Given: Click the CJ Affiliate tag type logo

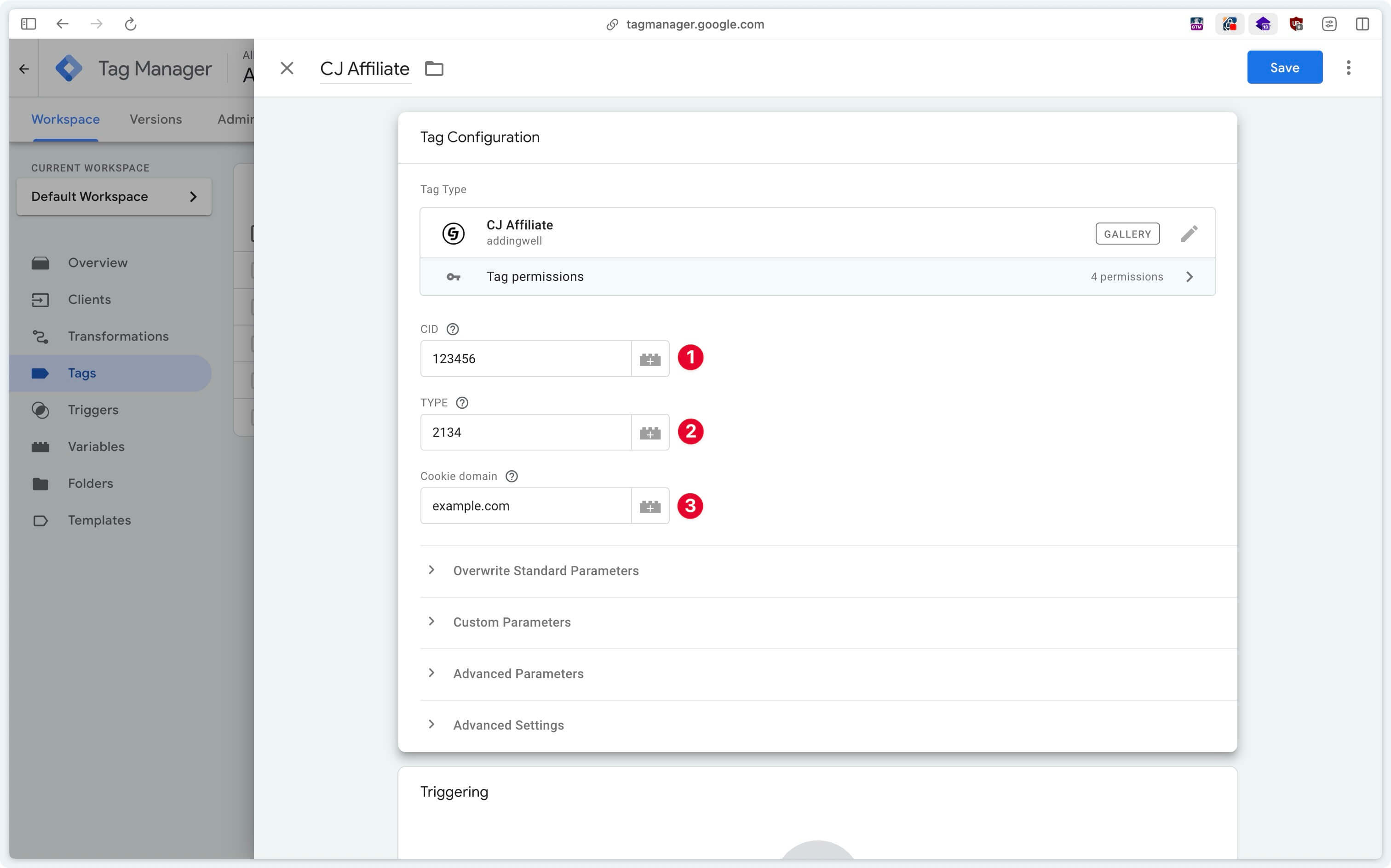Looking at the screenshot, I should pos(453,233).
